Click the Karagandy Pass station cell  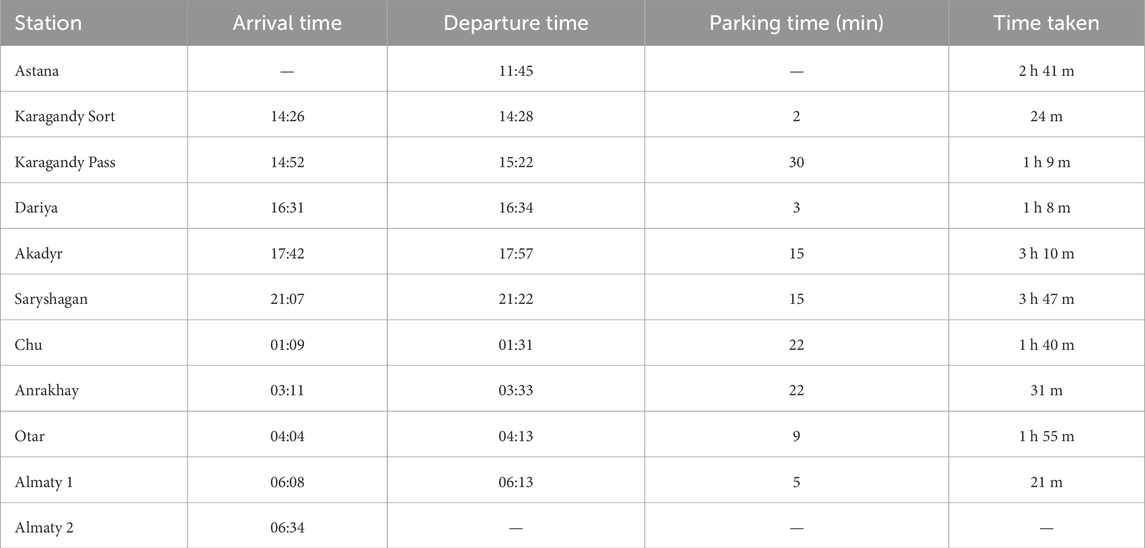point(65,162)
